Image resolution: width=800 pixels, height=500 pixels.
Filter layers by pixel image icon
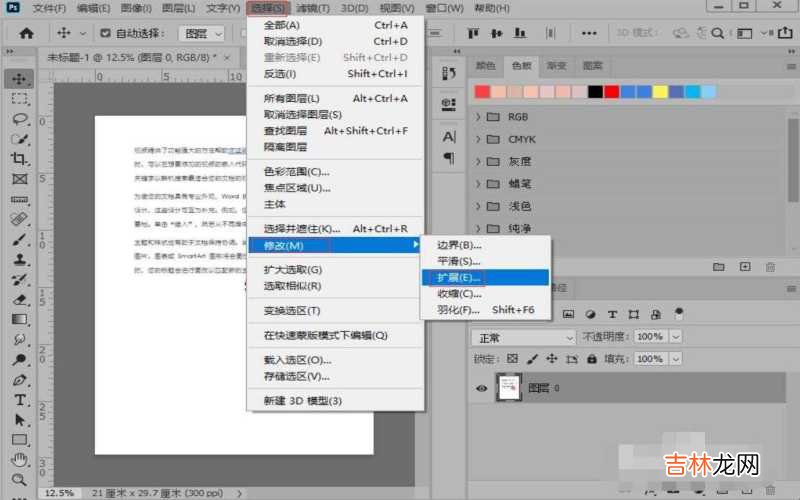click(x=568, y=314)
